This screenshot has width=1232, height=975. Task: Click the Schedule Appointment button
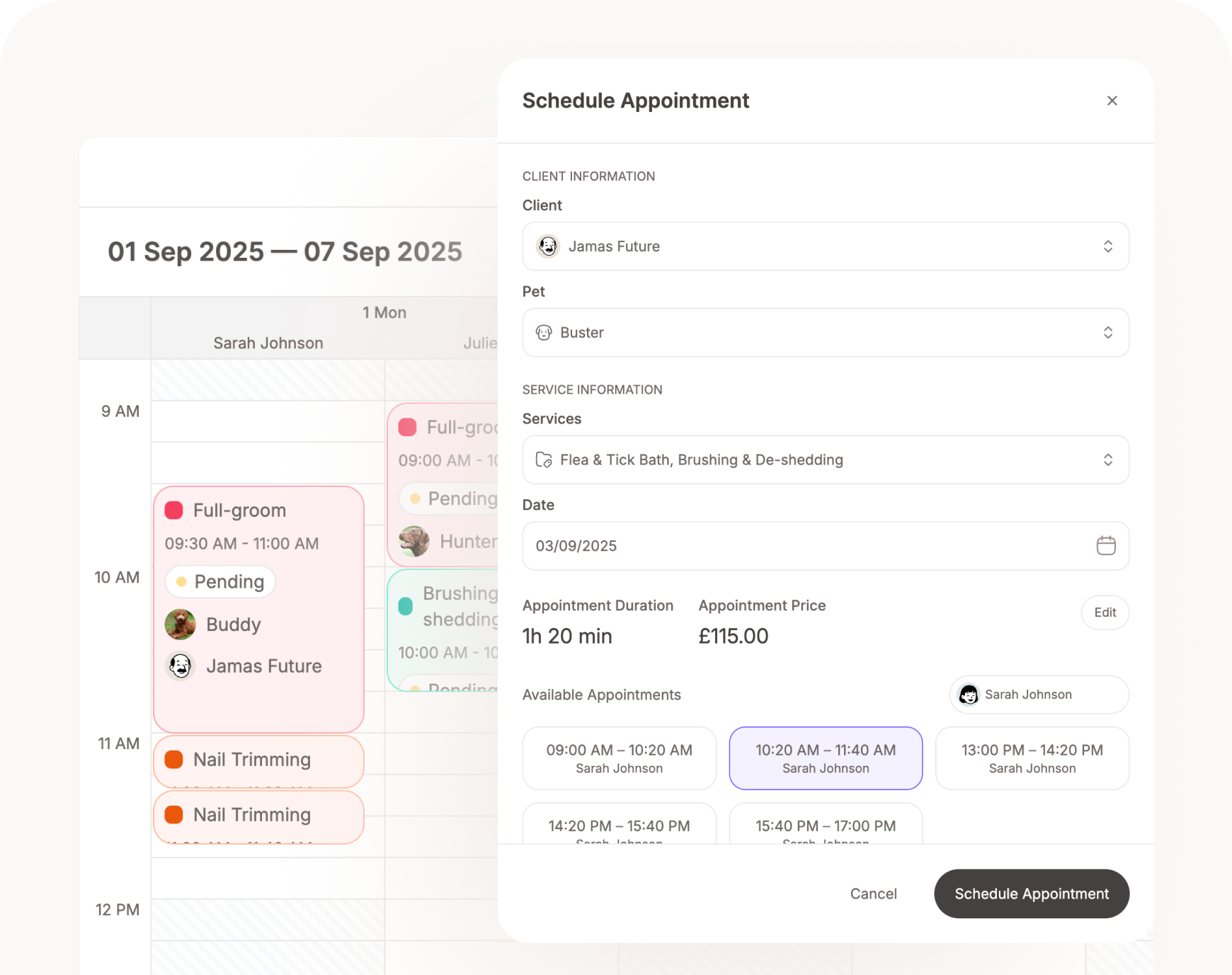coord(1031,894)
